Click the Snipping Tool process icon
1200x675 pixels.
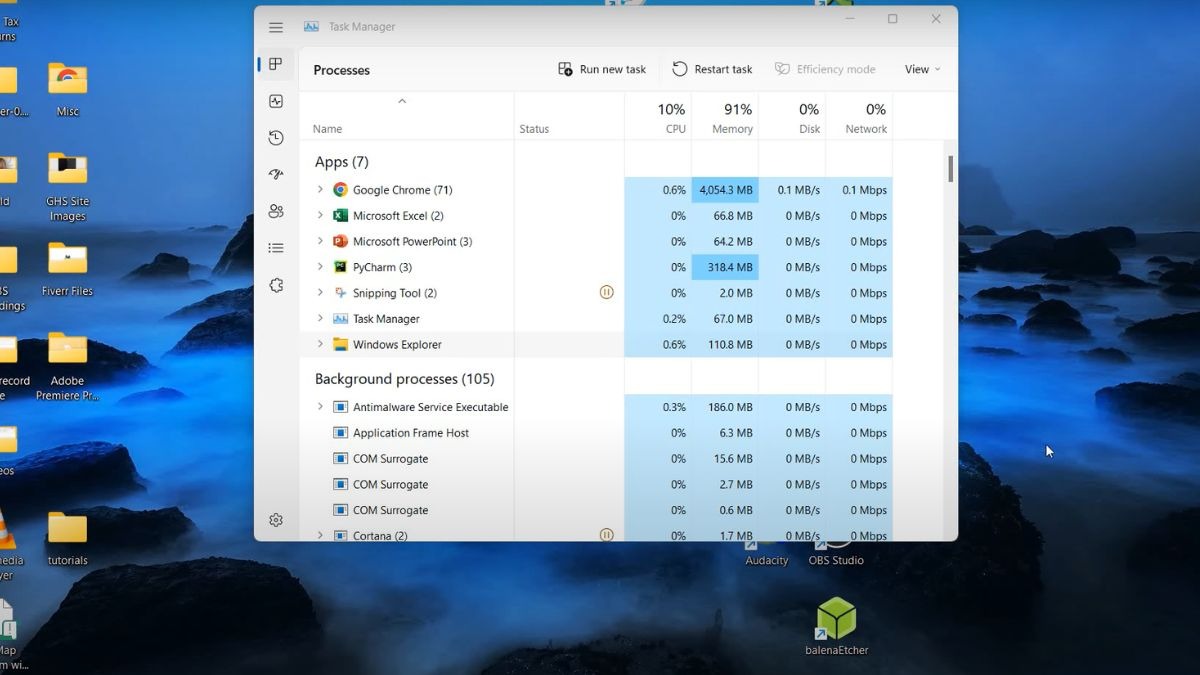tap(340, 293)
